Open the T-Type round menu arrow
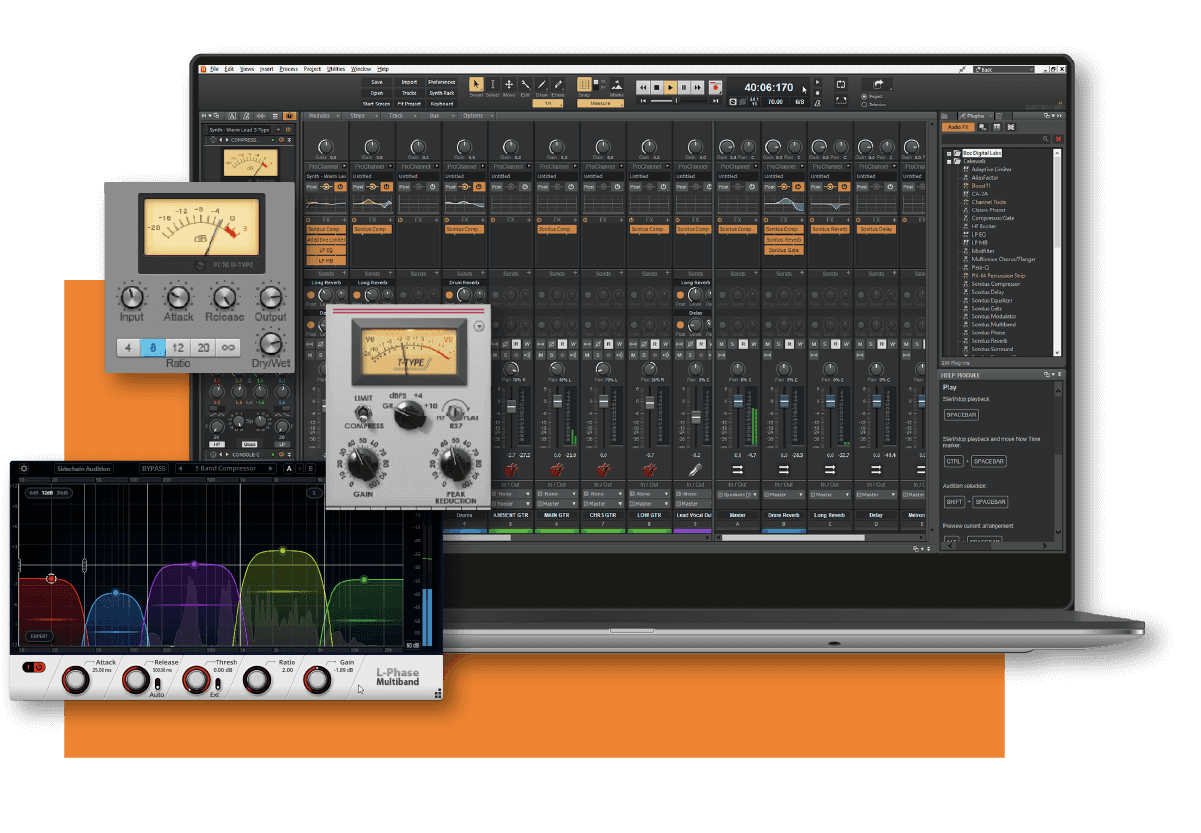Screen dimensions: 1201x833 [x=480, y=327]
